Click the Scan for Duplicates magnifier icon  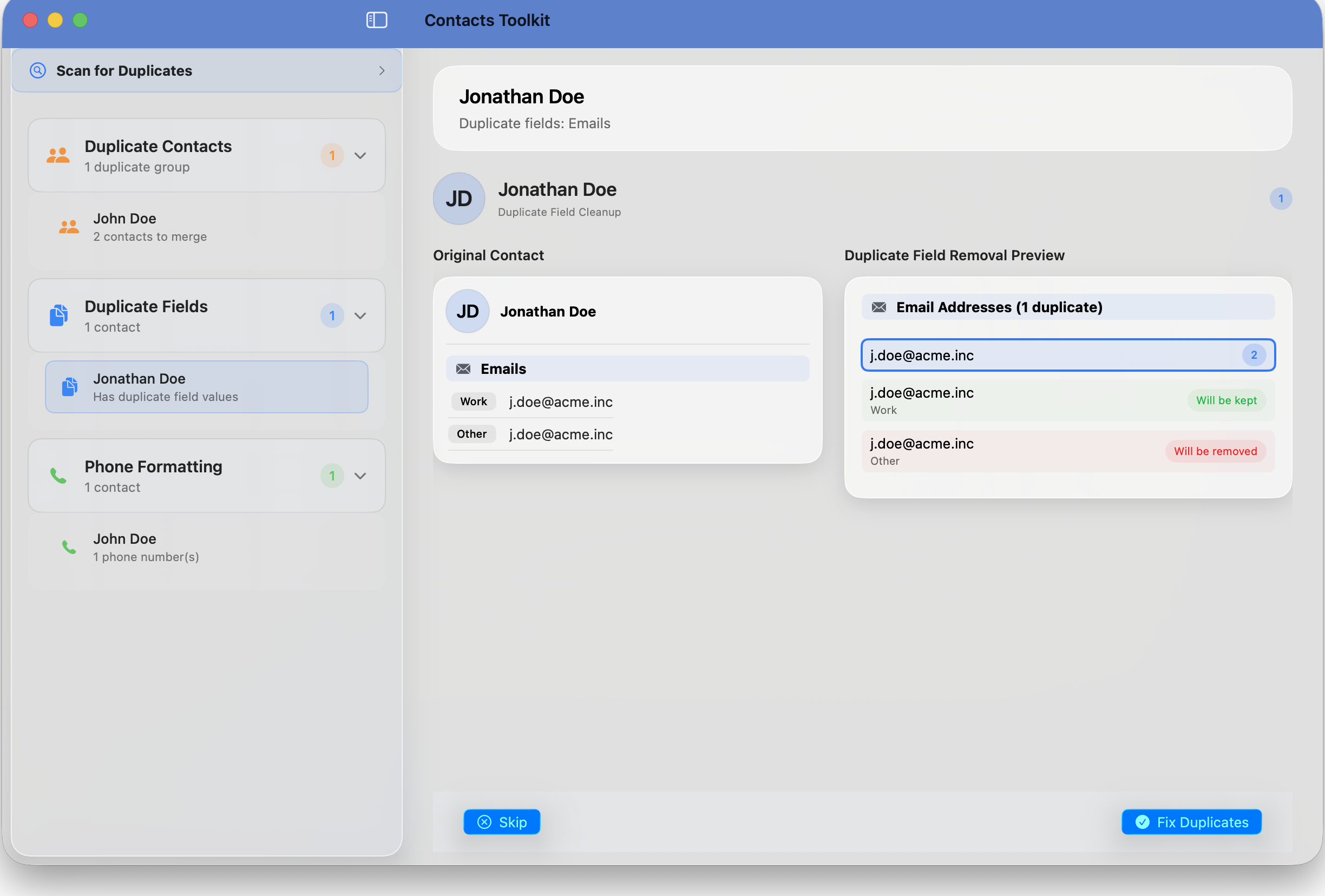pos(38,70)
